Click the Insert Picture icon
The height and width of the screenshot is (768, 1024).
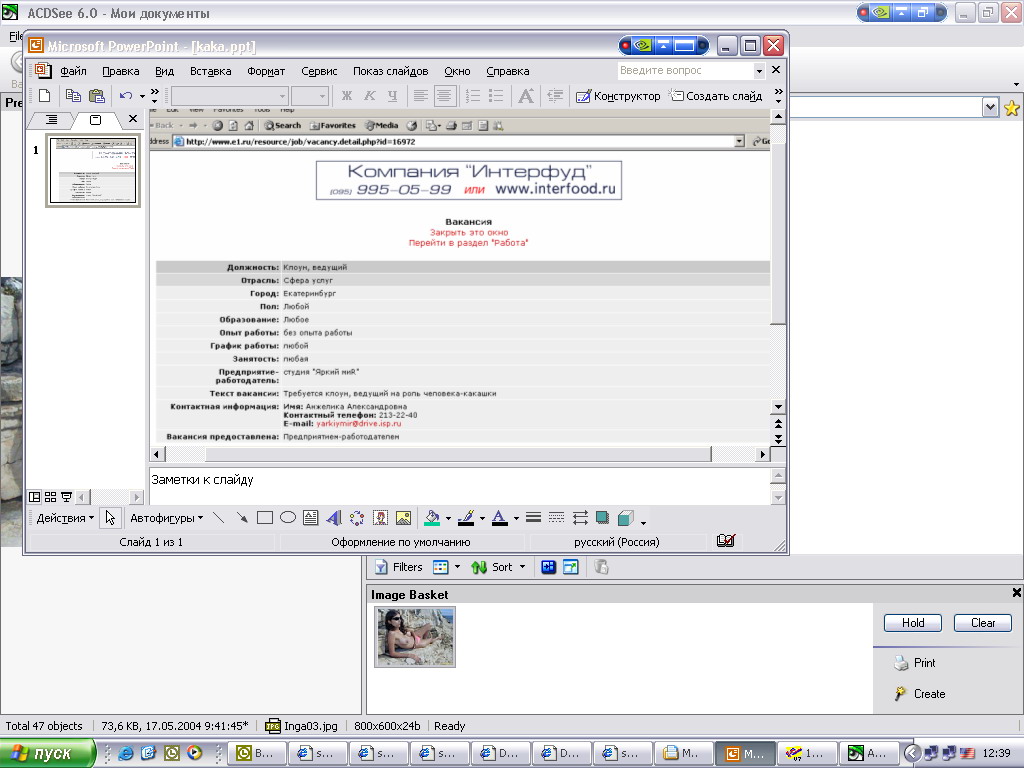(403, 518)
